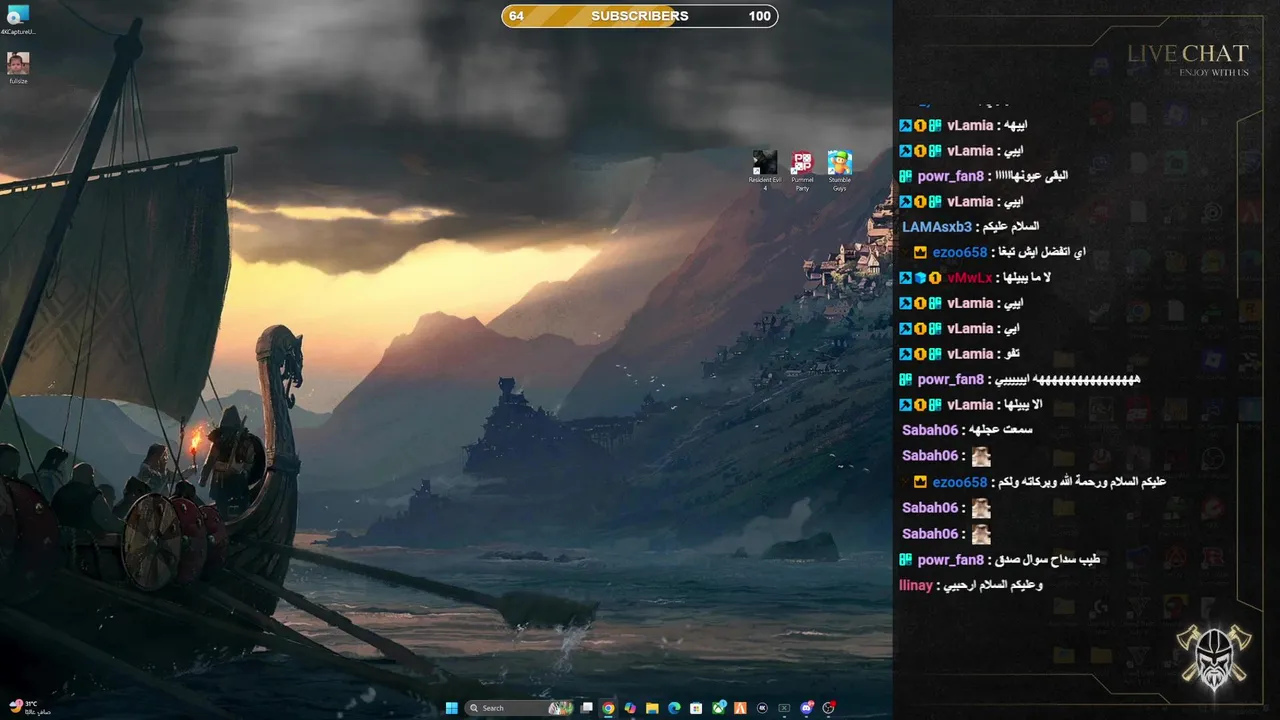
Task: Open the 4K capture app in the taskbar
Action: pyautogui.click(x=762, y=708)
